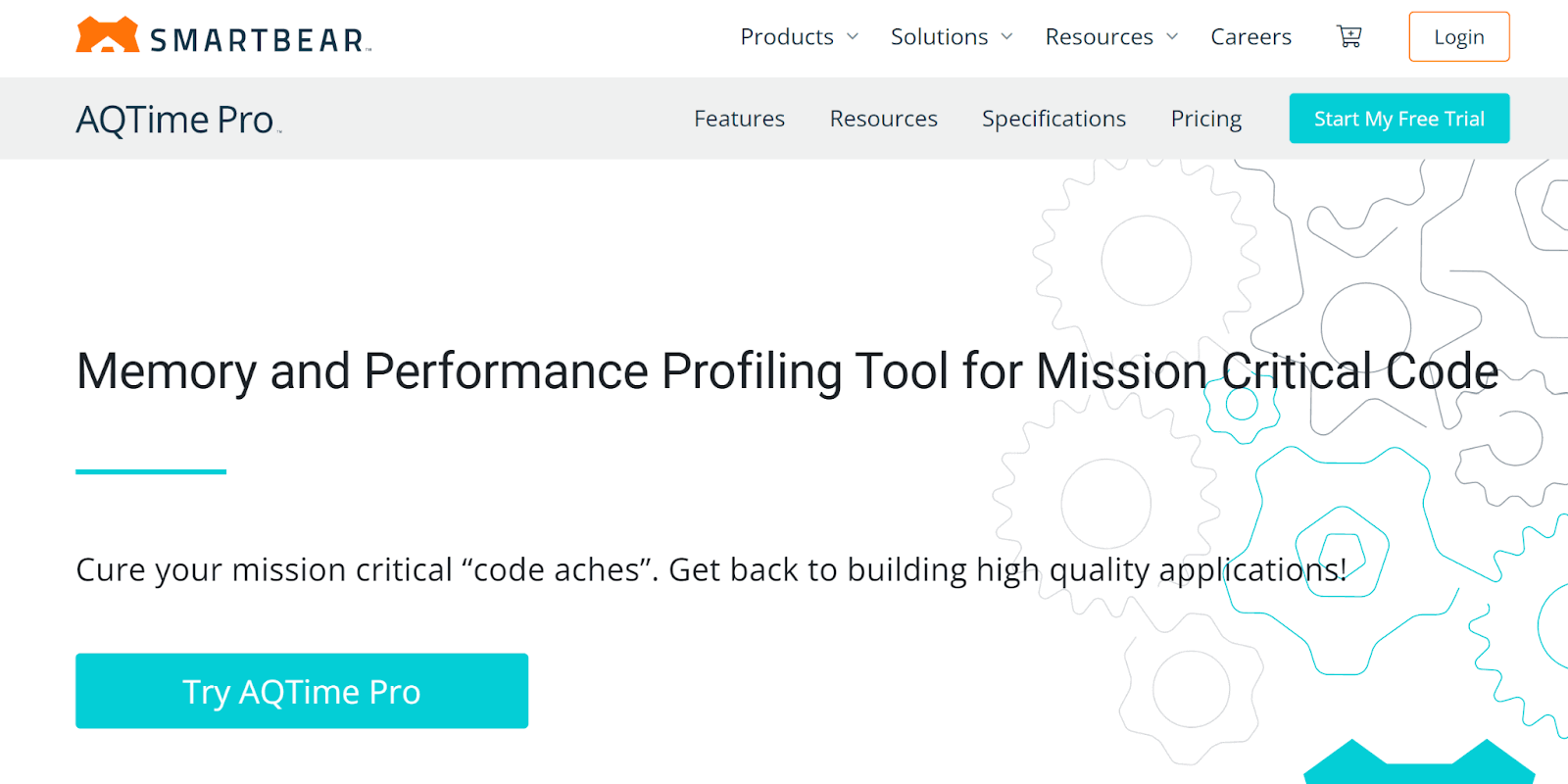Open the Products menu label

coord(786,37)
